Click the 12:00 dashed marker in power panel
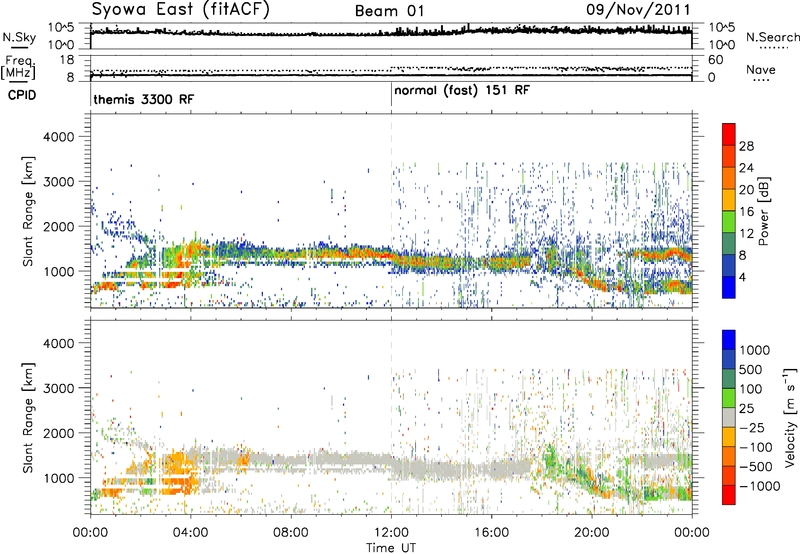This screenshot has width=800, height=554. point(391,211)
